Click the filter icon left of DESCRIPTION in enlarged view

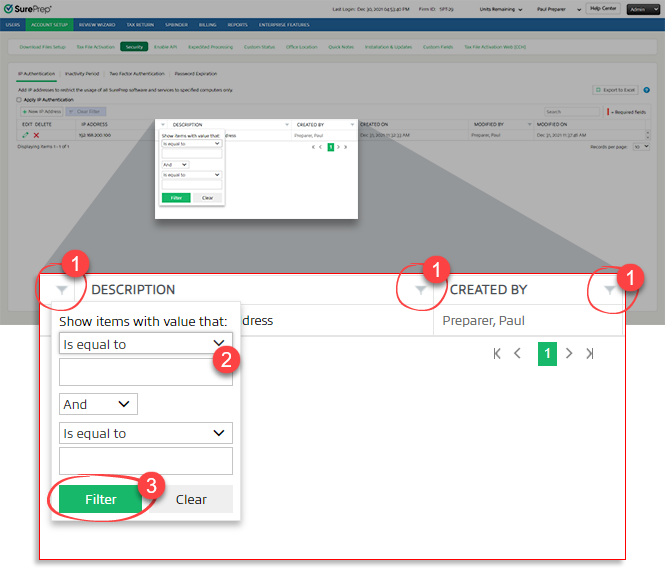coord(63,290)
